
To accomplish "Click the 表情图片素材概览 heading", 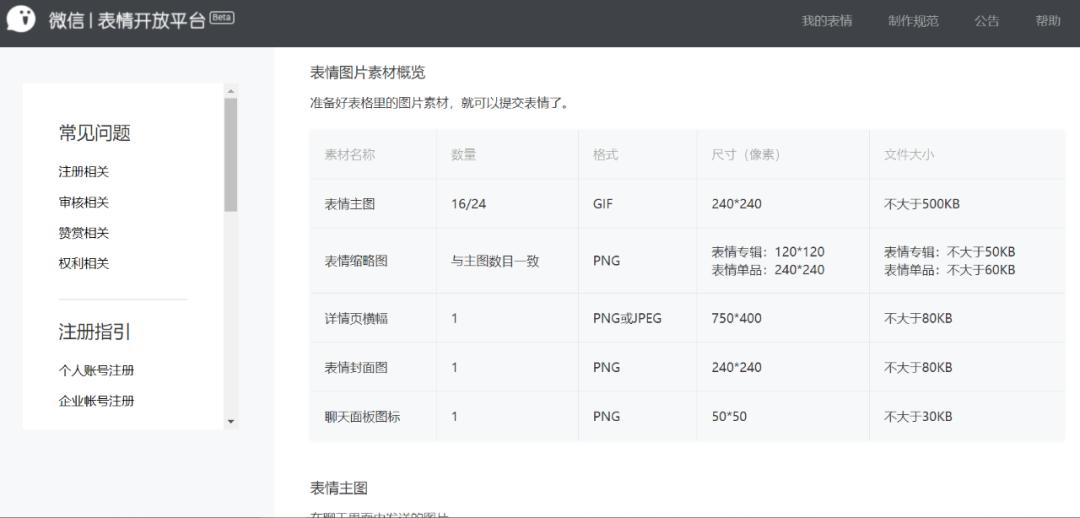I will [368, 73].
